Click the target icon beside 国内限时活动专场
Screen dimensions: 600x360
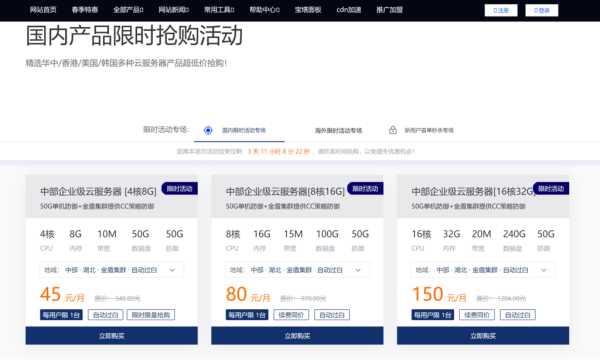208,130
